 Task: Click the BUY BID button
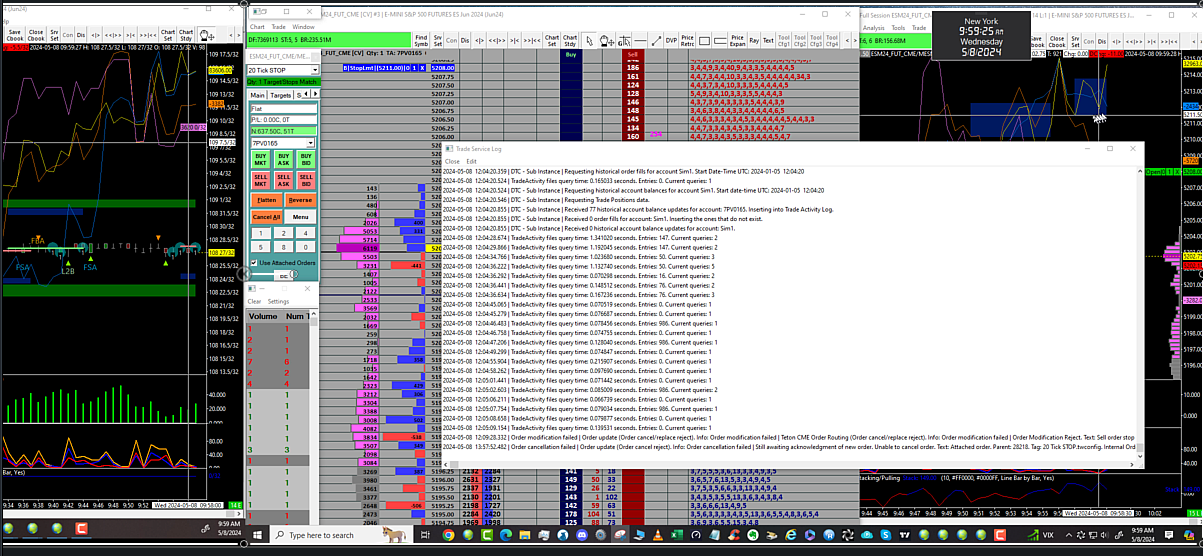307,159
